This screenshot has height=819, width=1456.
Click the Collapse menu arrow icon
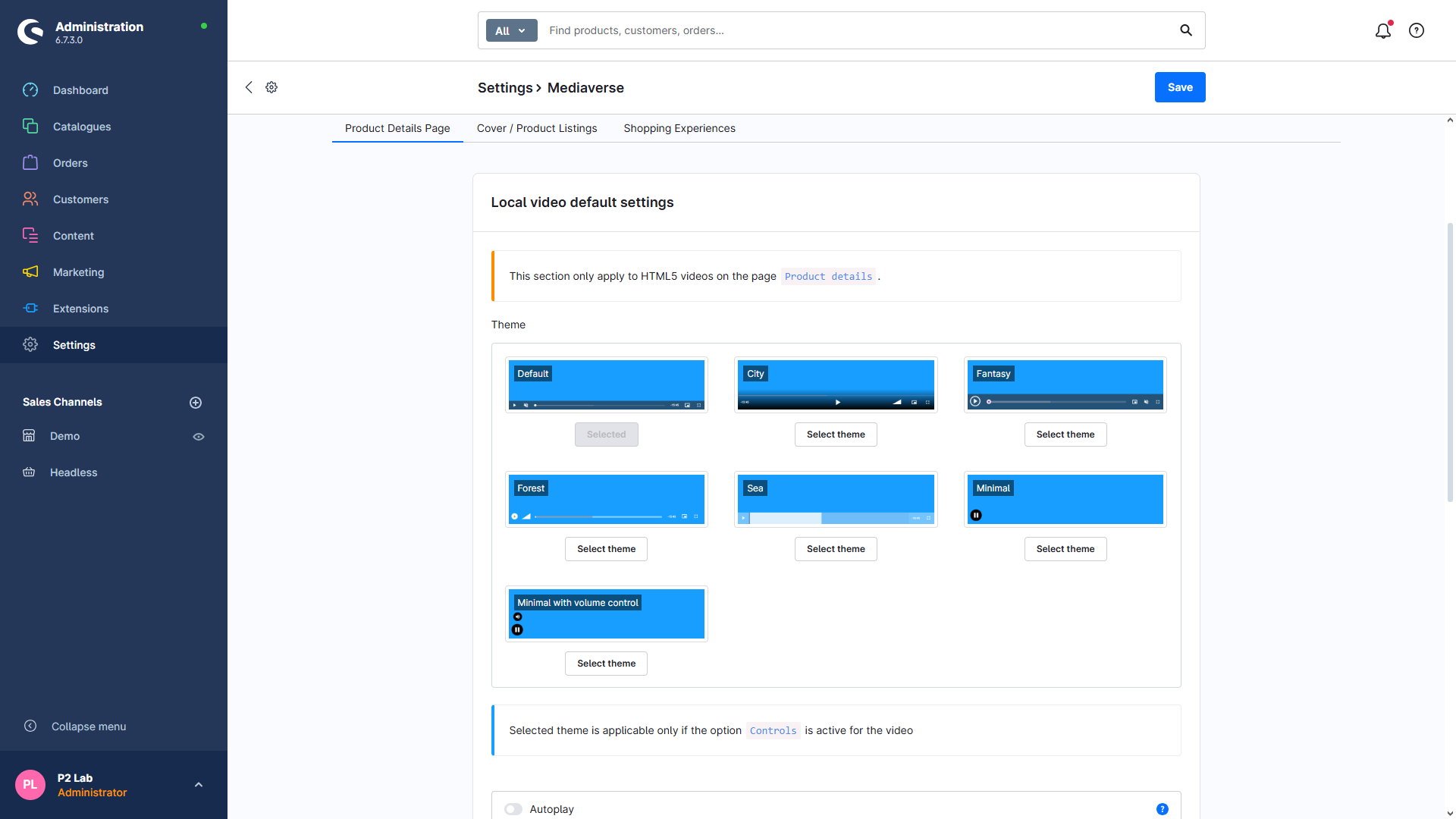coord(30,726)
